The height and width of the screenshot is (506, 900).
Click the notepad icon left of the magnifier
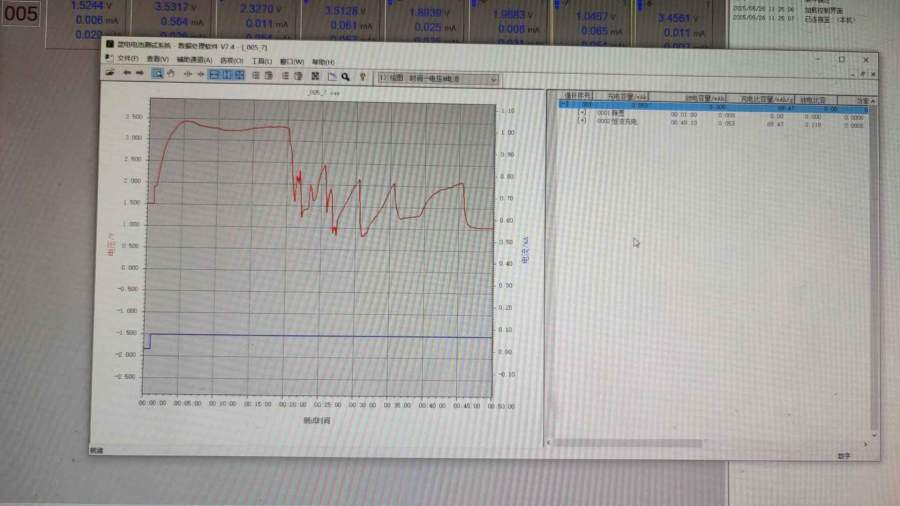(332, 76)
